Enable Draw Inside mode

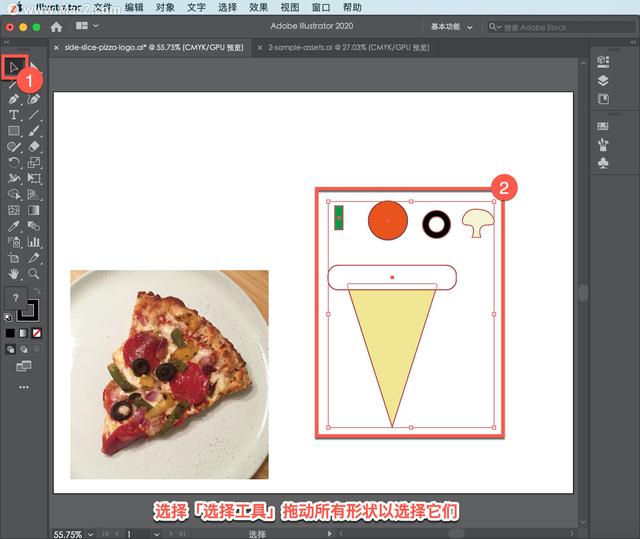click(x=37, y=349)
